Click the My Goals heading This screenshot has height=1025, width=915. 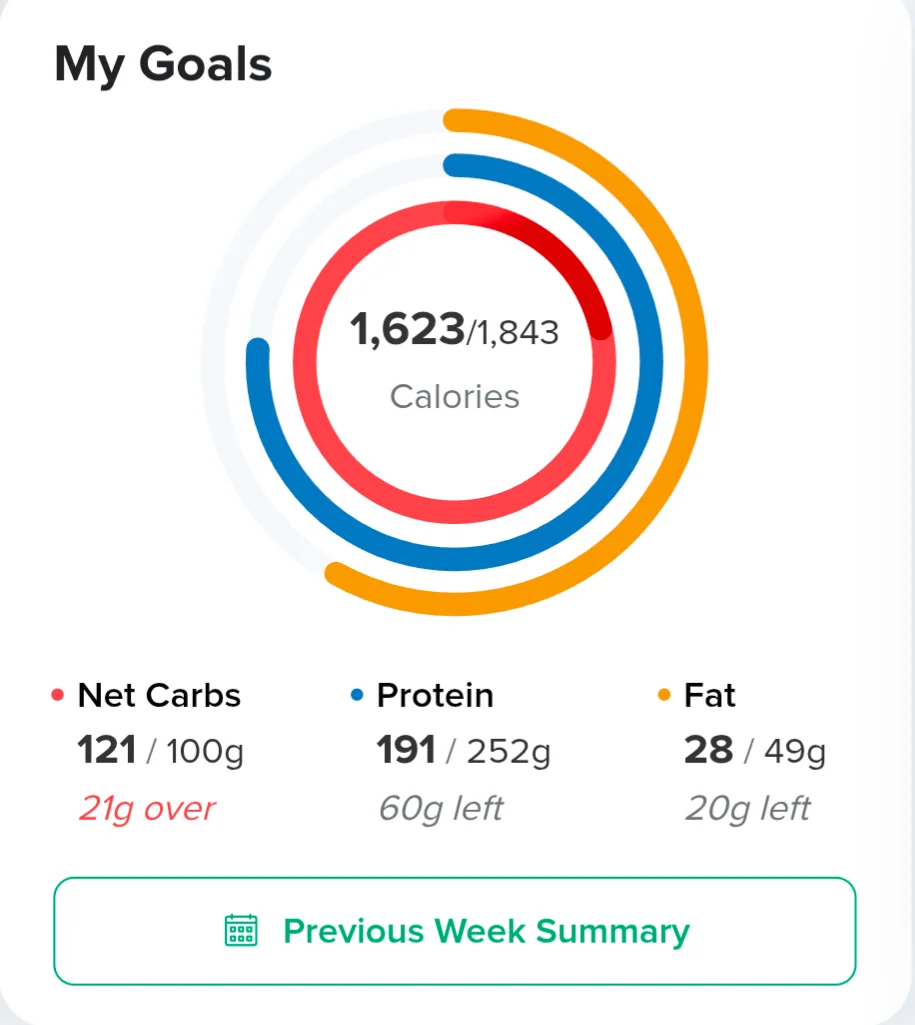tap(163, 65)
